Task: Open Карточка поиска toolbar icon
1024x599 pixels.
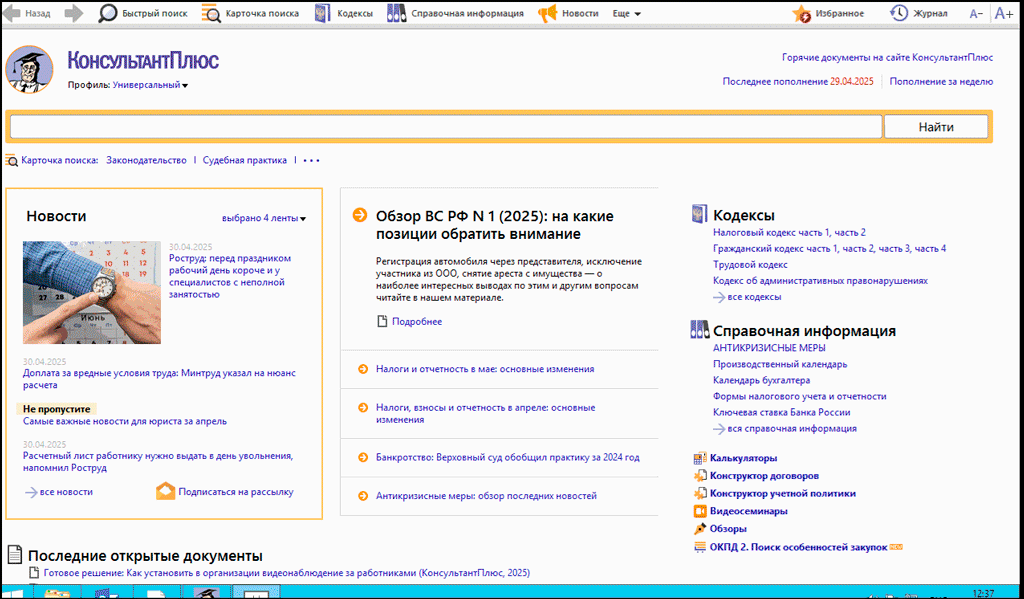Action: [211, 13]
